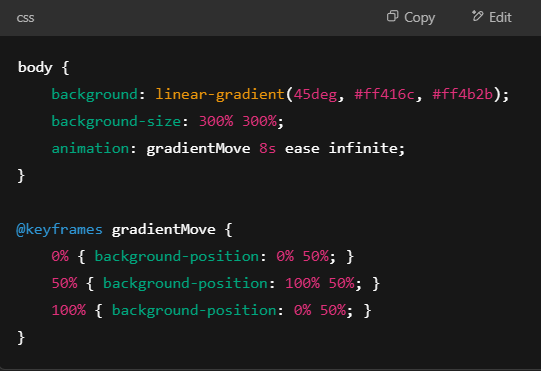Click the css language label
541x371 pixels.
(x=26, y=18)
